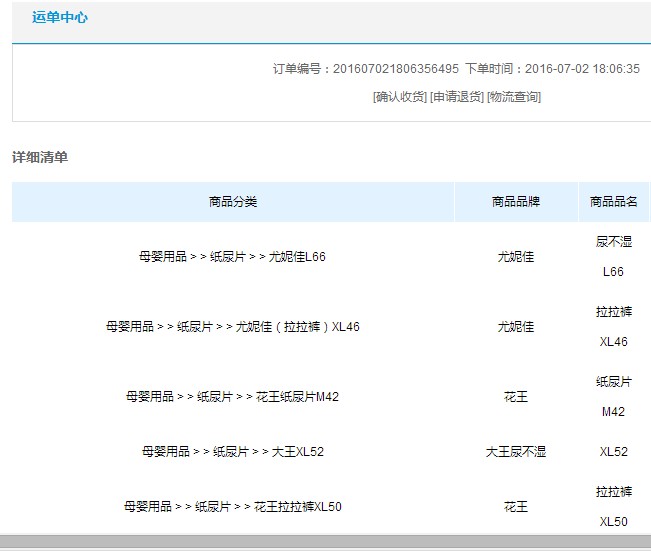
Task: Click brand 花王 in the M42 row
Action: [516, 397]
